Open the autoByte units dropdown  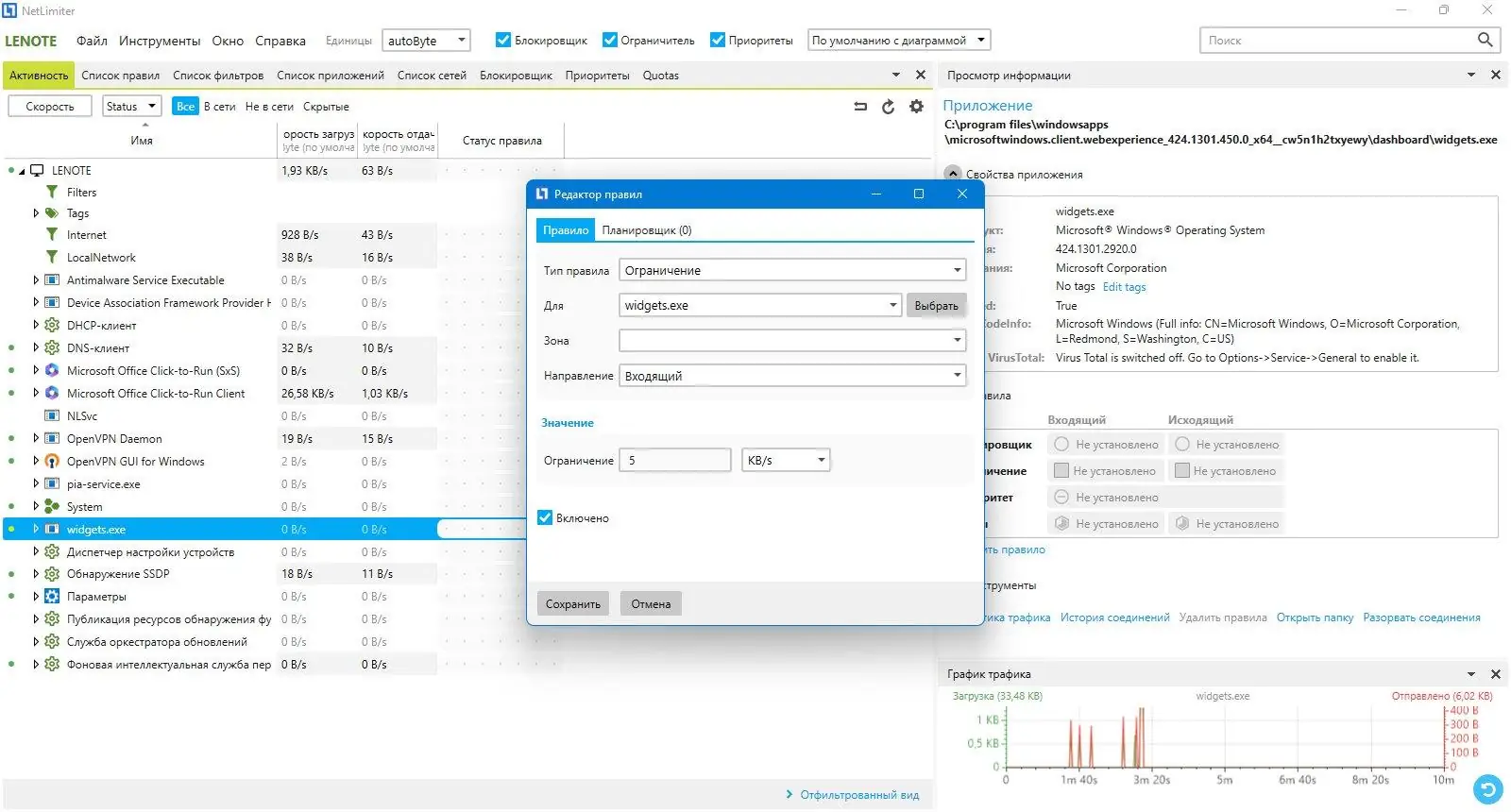coord(426,41)
